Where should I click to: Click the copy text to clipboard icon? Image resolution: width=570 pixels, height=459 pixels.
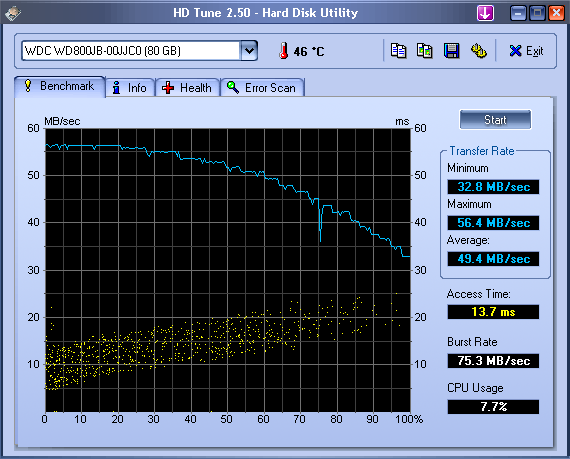tap(398, 51)
